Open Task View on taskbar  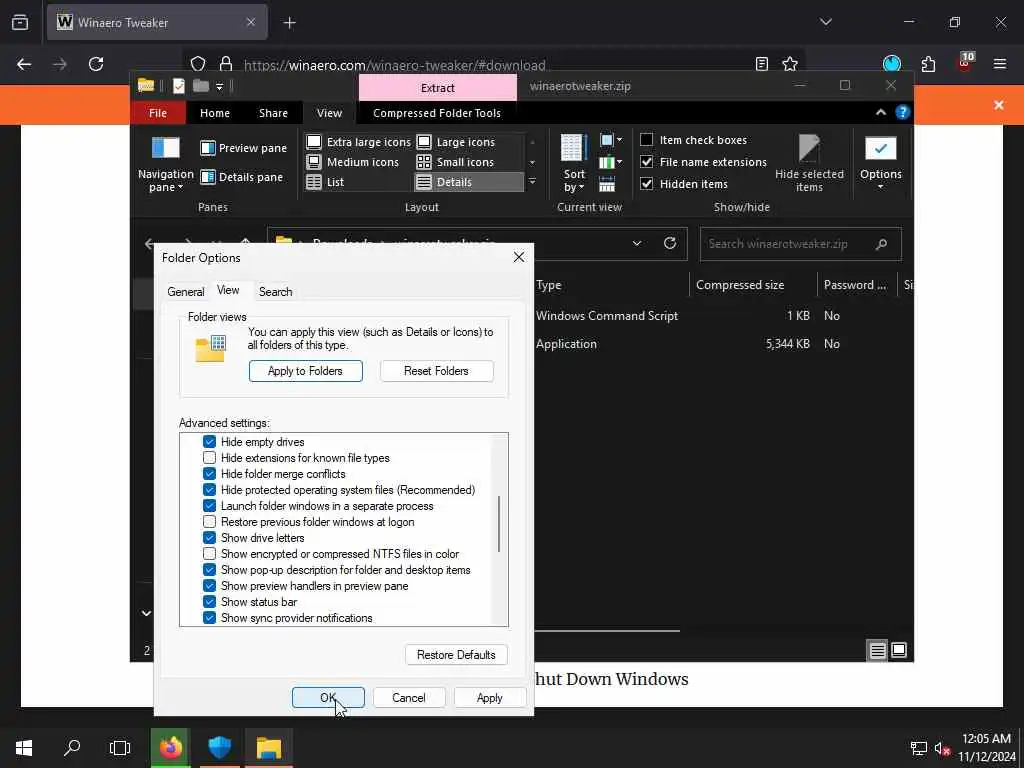[x=120, y=747]
